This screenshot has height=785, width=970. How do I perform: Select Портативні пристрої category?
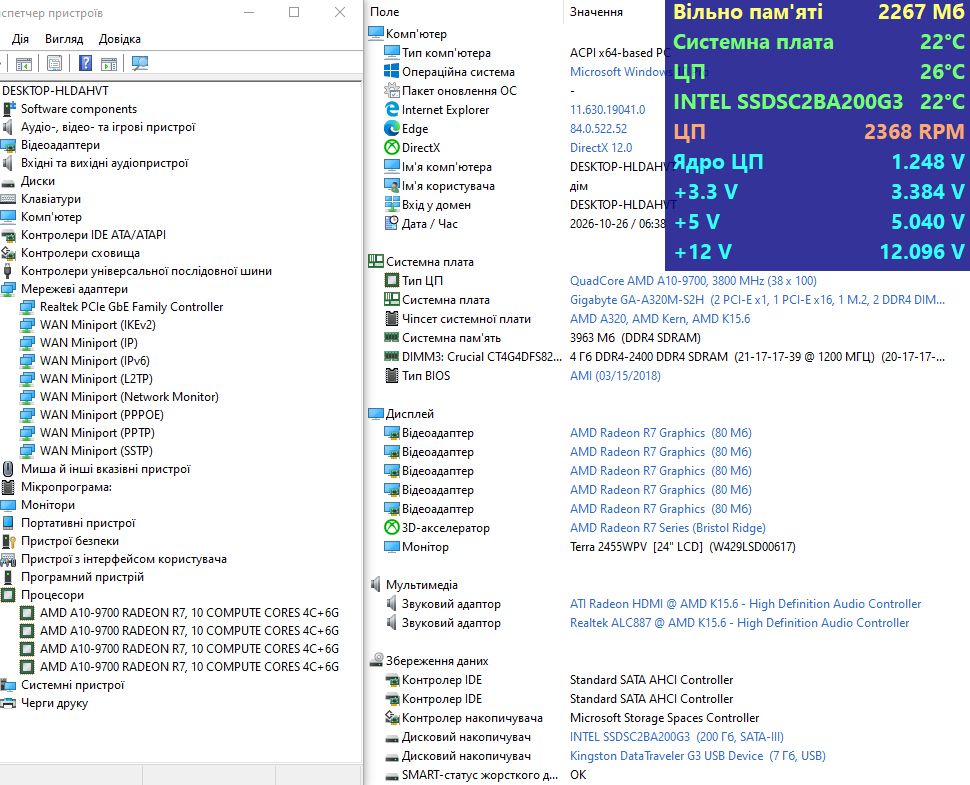(x=78, y=523)
